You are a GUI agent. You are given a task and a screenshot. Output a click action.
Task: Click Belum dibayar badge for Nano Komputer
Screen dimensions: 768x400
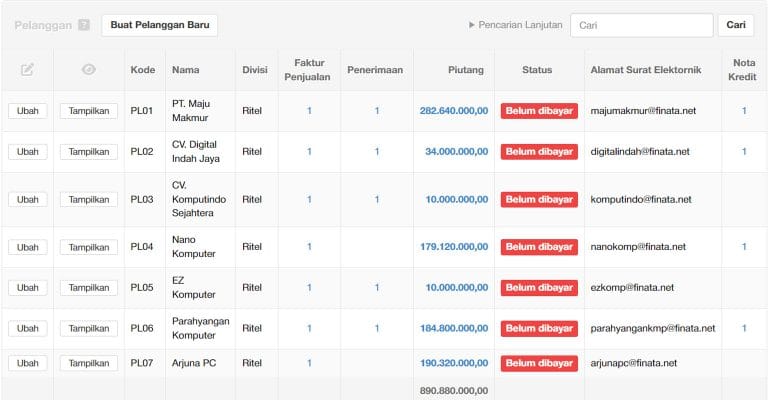pyautogui.click(x=539, y=247)
